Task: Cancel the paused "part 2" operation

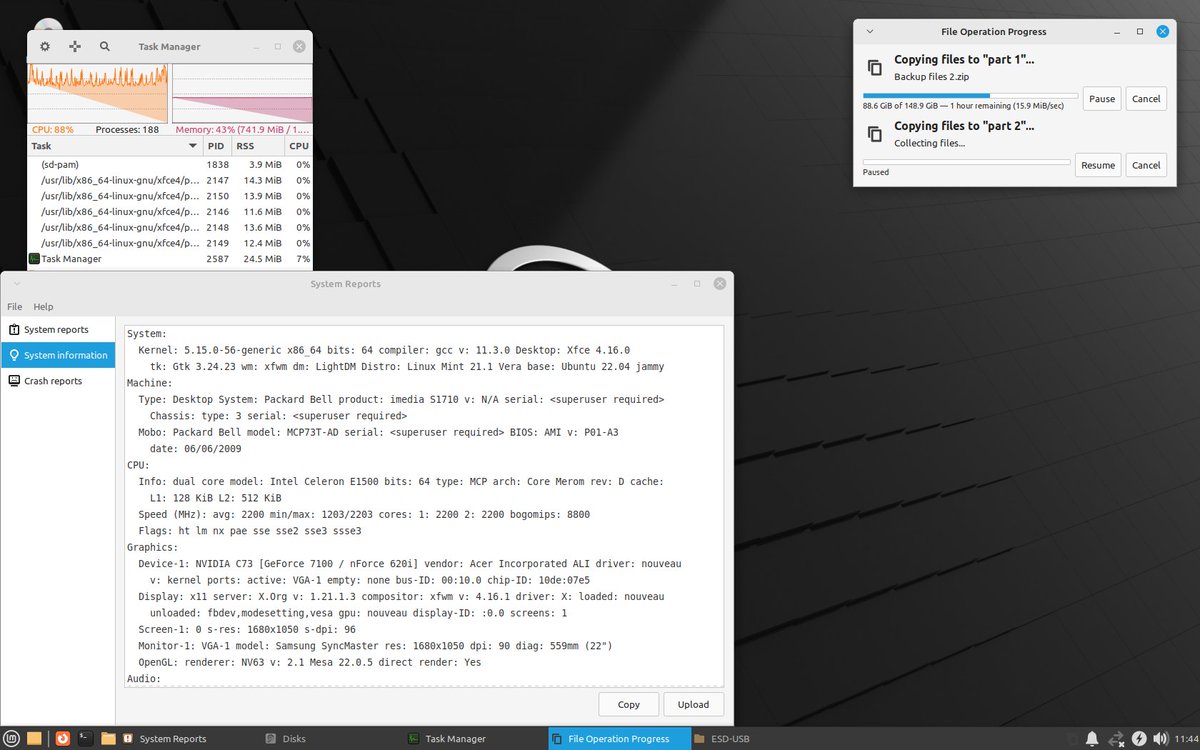Action: [x=1146, y=165]
